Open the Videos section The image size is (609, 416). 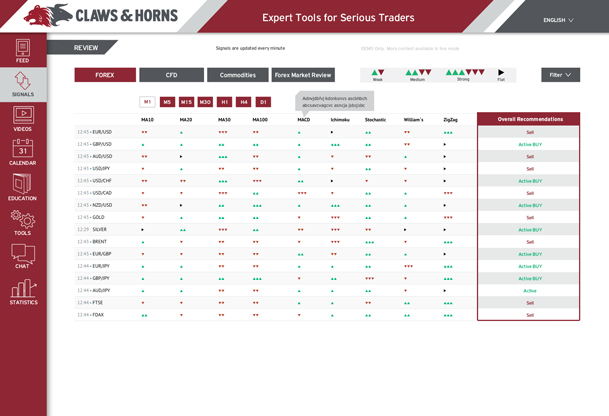point(22,118)
